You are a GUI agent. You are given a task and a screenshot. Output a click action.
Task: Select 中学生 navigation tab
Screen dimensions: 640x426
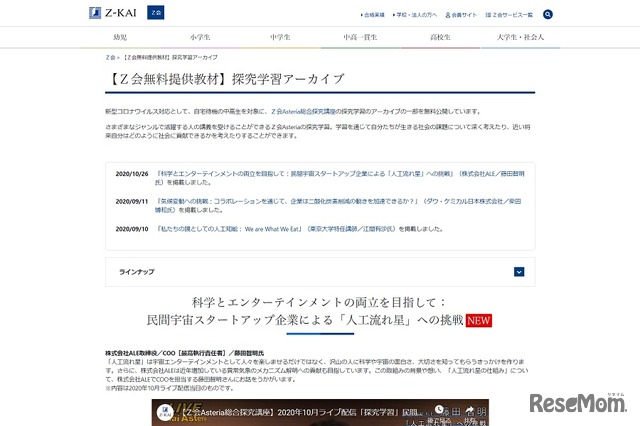pyautogui.click(x=280, y=37)
